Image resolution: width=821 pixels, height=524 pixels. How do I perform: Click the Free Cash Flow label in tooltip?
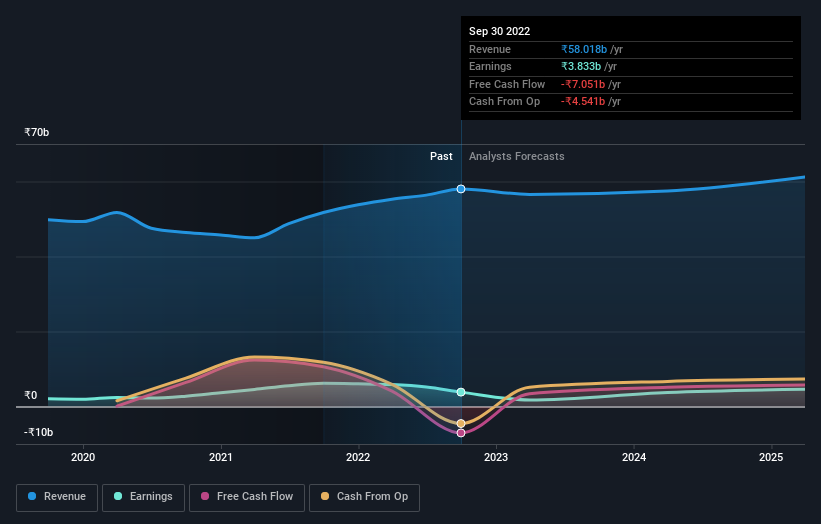(507, 84)
